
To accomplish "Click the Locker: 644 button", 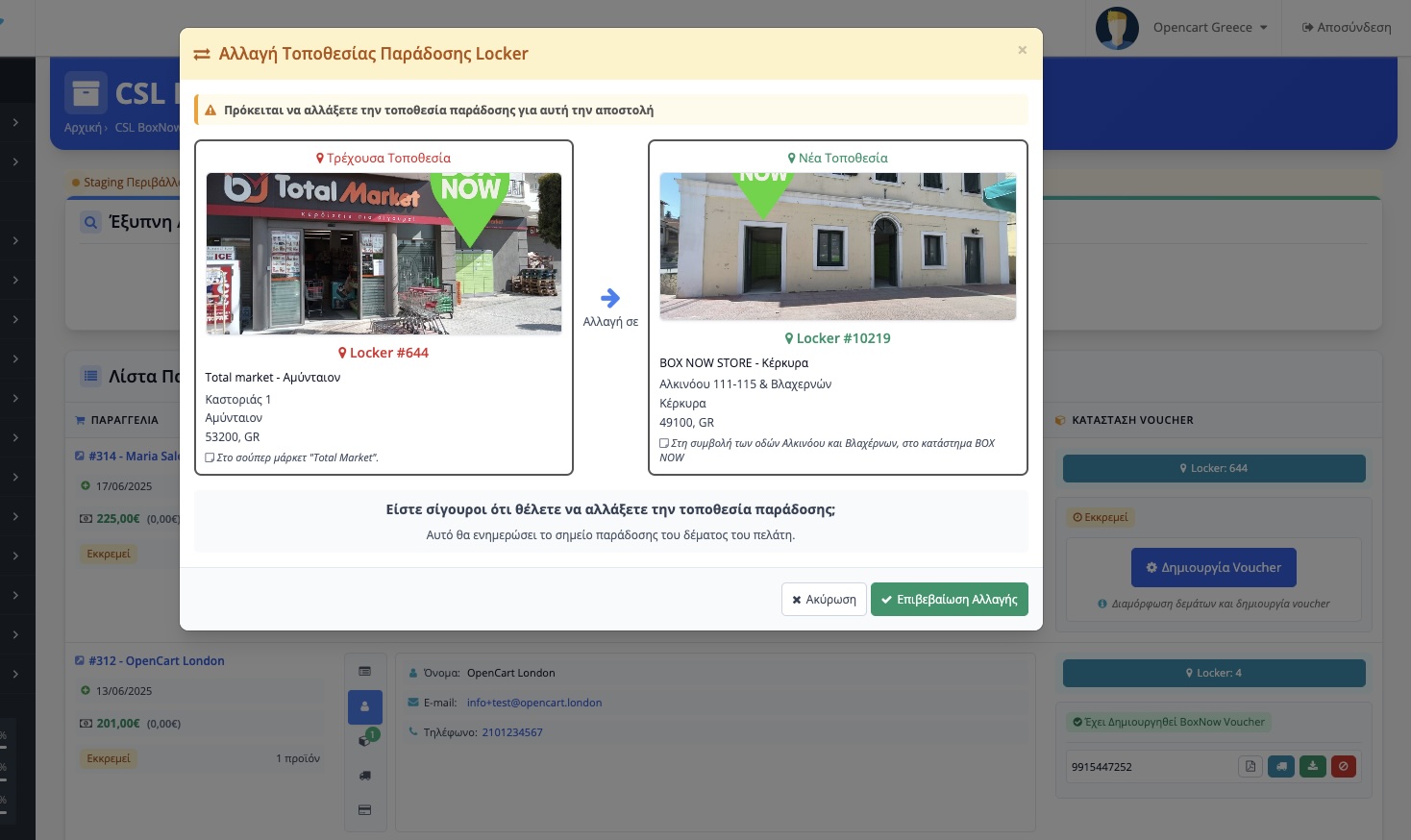I will tap(1214, 468).
